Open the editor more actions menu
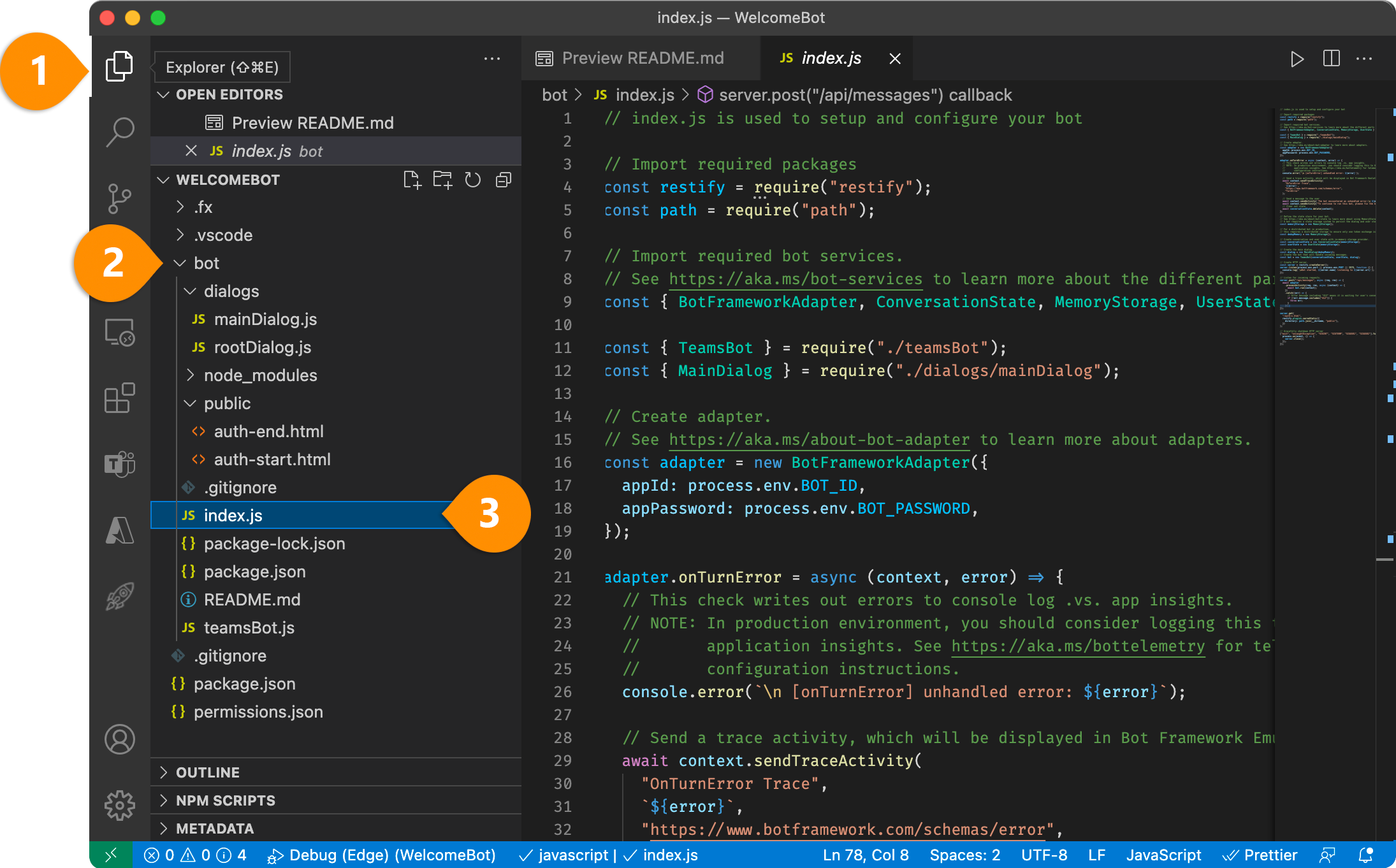The height and width of the screenshot is (868, 1396). point(1363,59)
